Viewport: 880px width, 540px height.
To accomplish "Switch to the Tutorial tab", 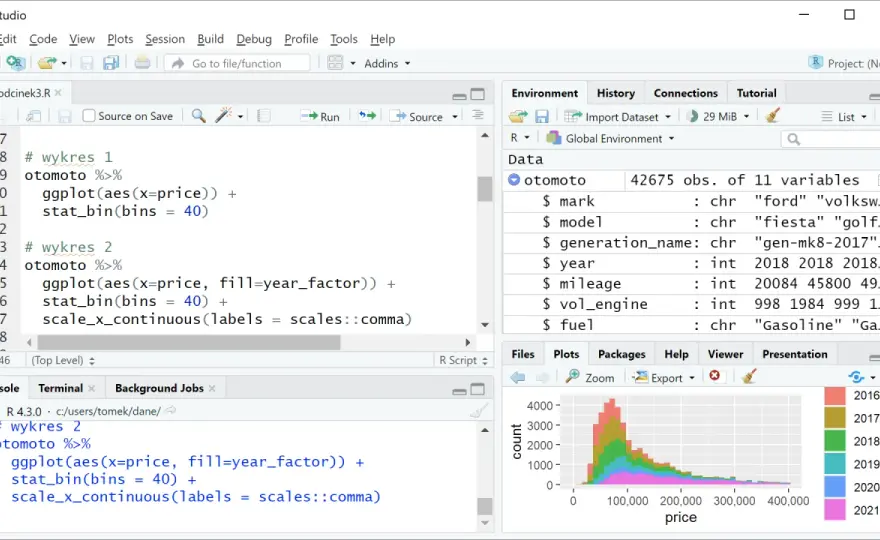I will [x=756, y=93].
